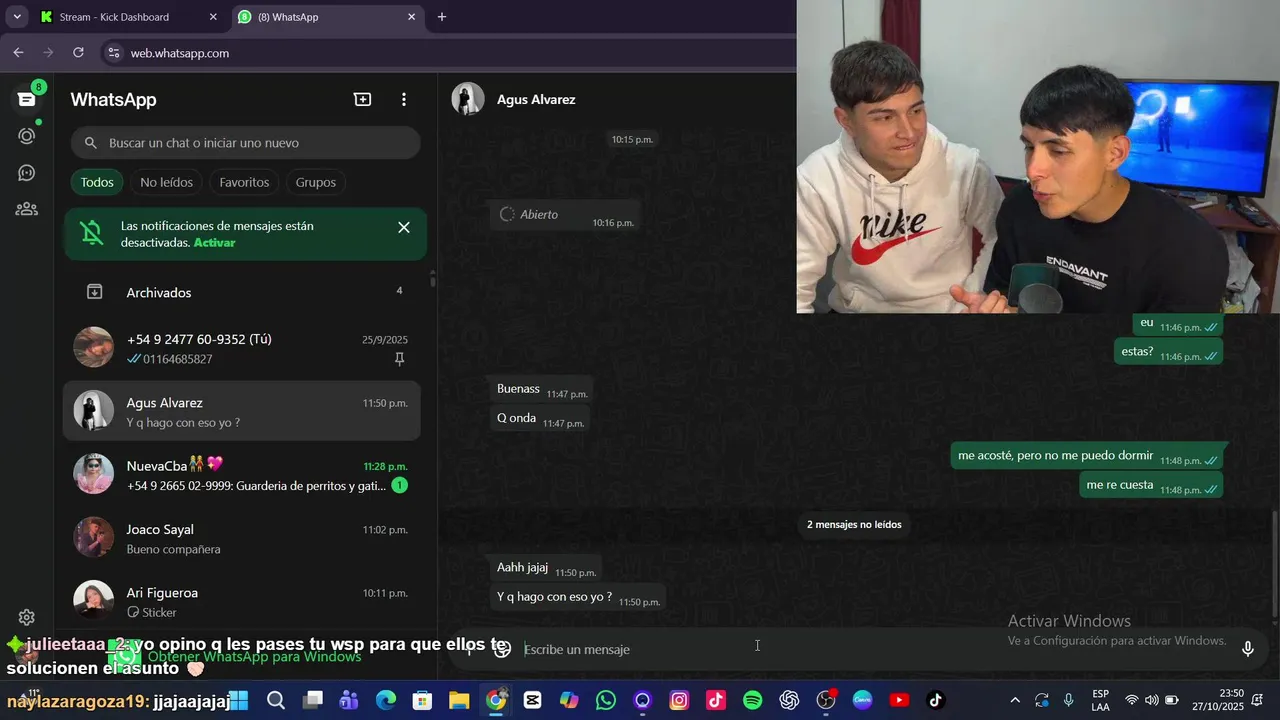Click the 'me re cuesta' message bubble

point(1150,485)
